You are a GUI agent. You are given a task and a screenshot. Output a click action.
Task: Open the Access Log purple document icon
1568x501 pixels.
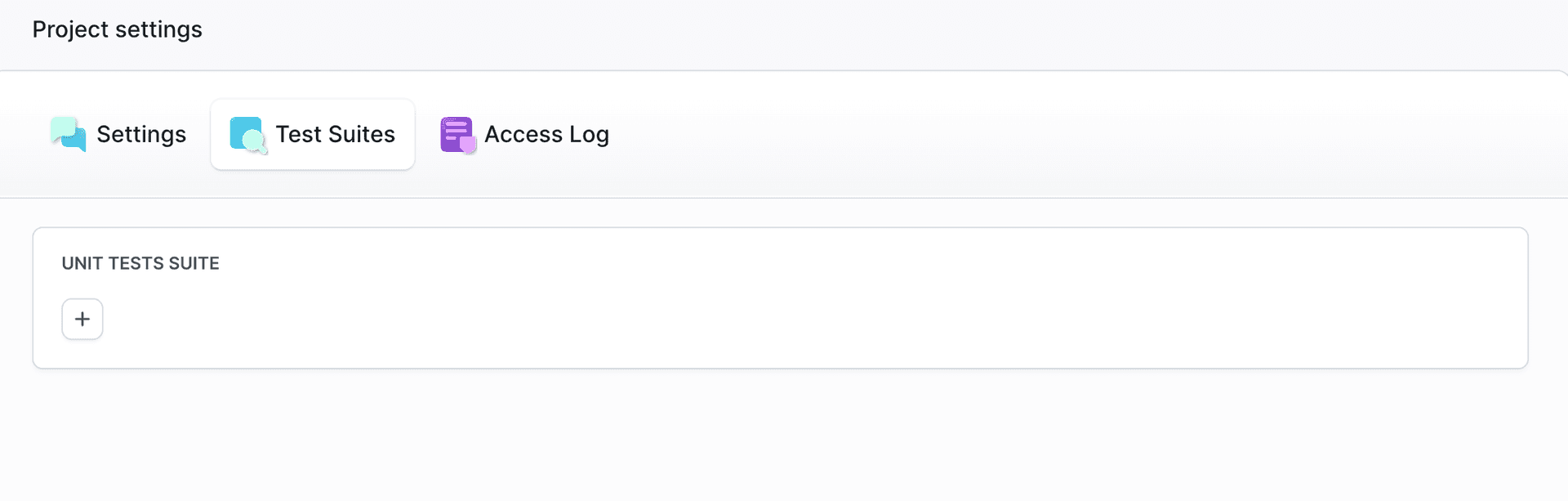[457, 134]
